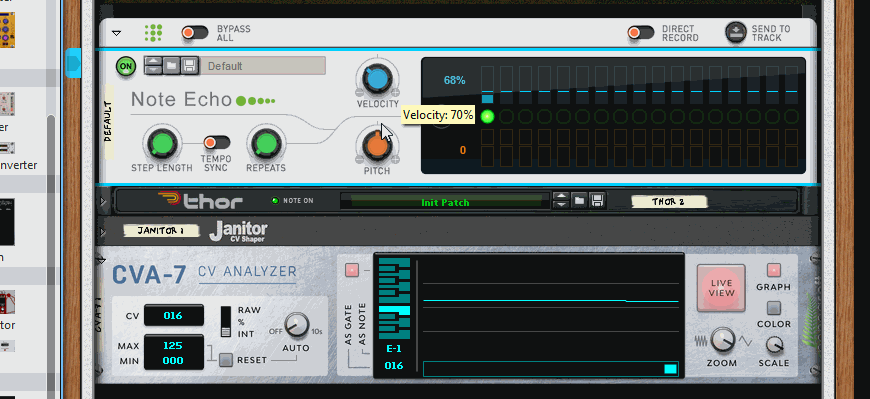870x399 pixels.
Task: Click the Color button on CVA-7
Action: tap(773, 308)
